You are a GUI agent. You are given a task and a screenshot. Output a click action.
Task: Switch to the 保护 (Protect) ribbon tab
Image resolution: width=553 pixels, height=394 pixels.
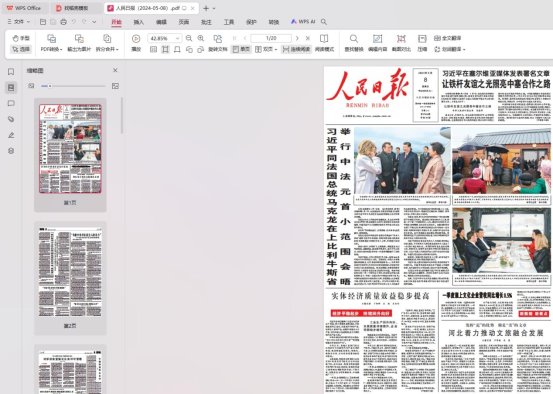[x=251, y=22]
